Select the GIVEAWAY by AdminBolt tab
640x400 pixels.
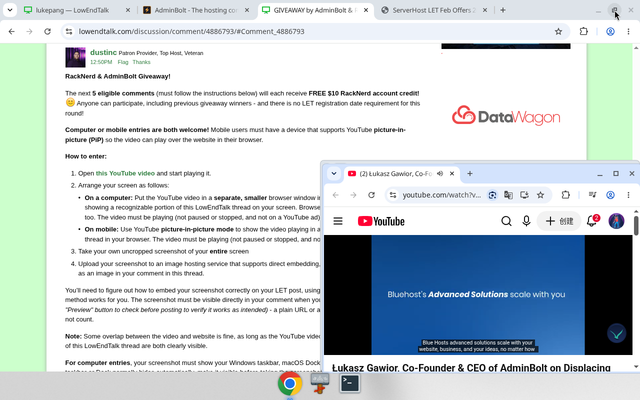tap(315, 10)
